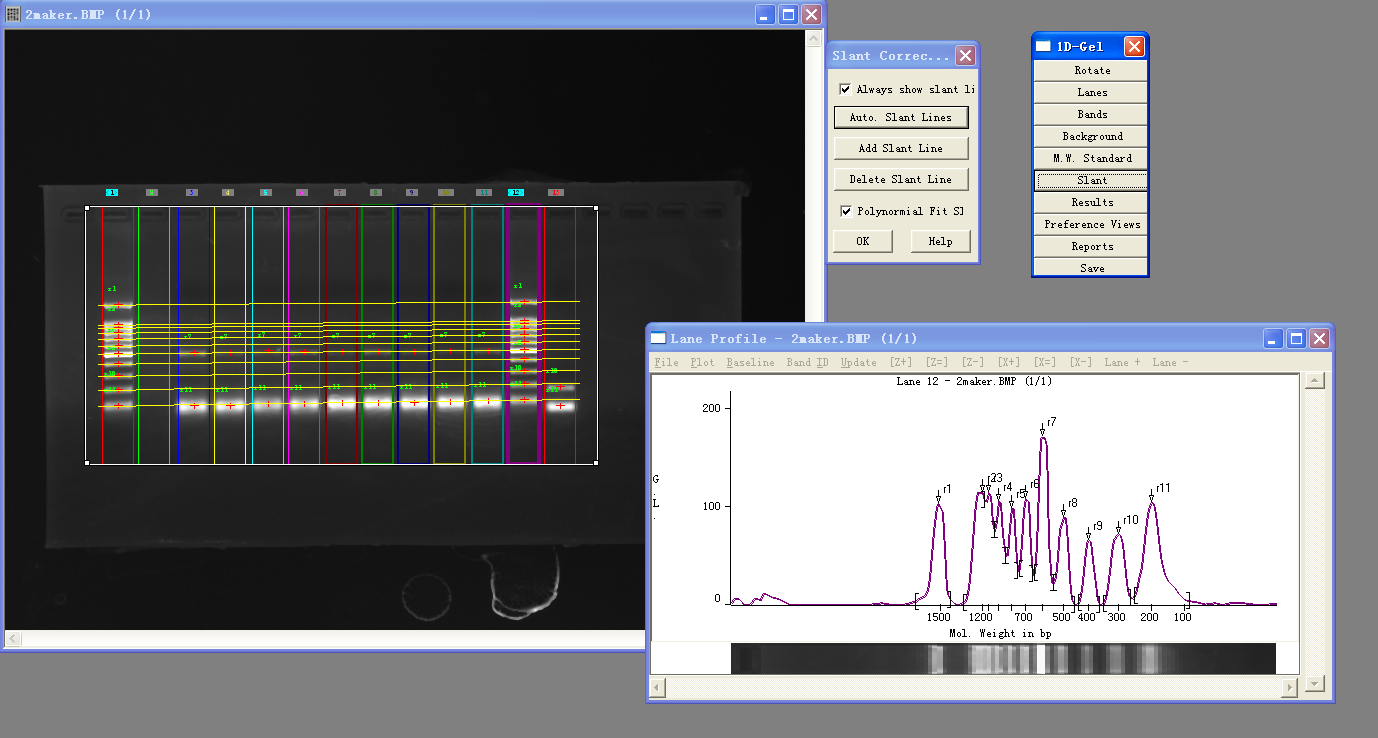Viewport: 1378px width, 738px height.
Task: Click [X-] horizontal shrink item
Action: pos(1081,362)
